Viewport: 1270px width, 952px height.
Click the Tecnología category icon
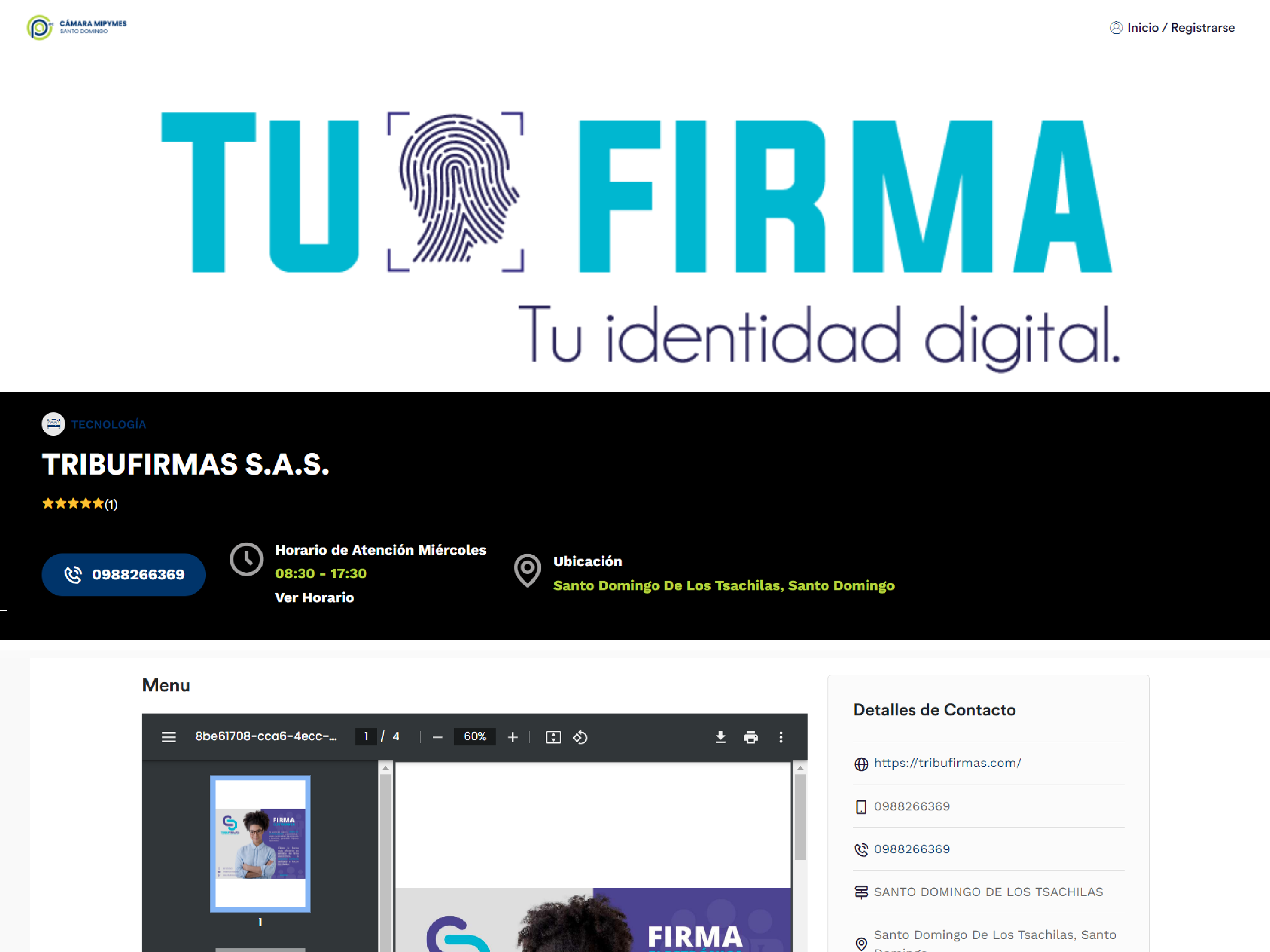pos(54,424)
